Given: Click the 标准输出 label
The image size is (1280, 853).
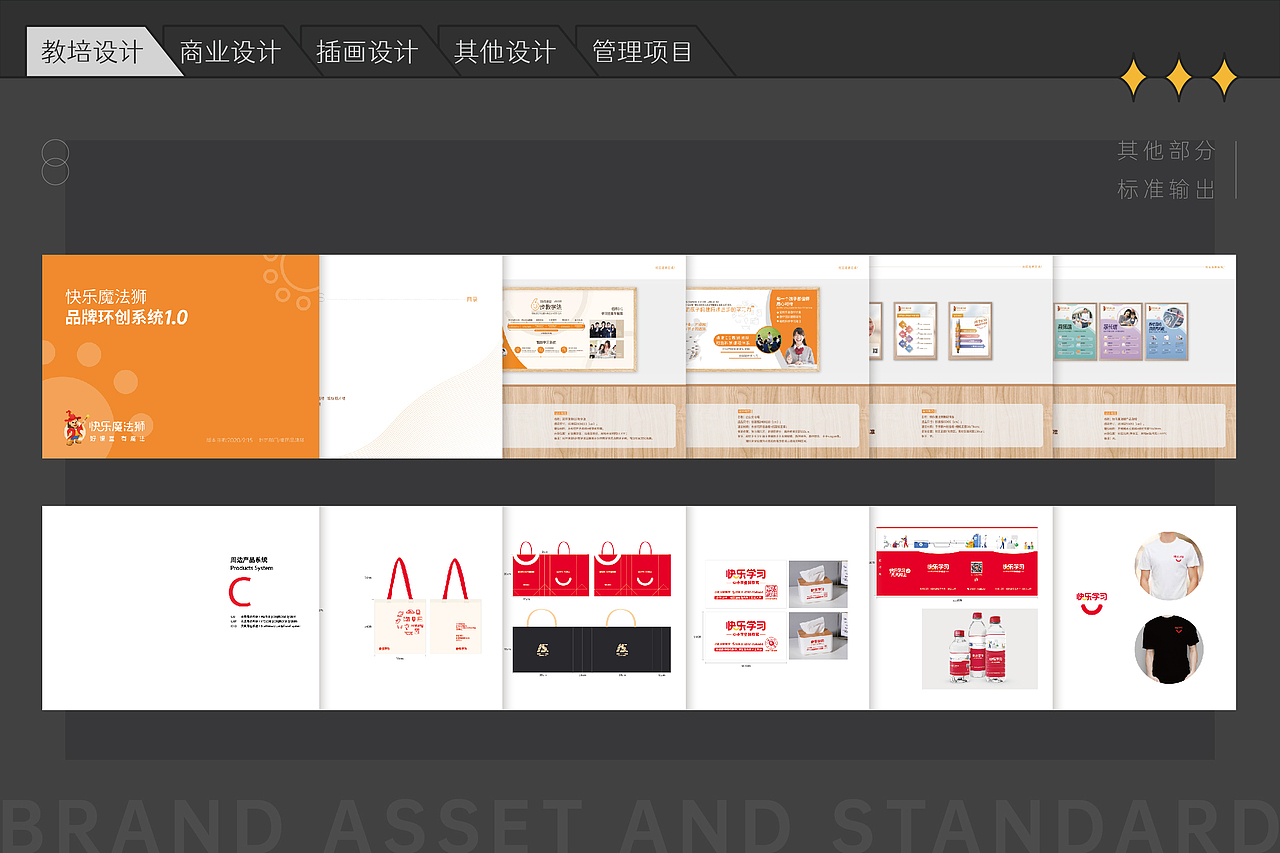Looking at the screenshot, I should (1166, 189).
